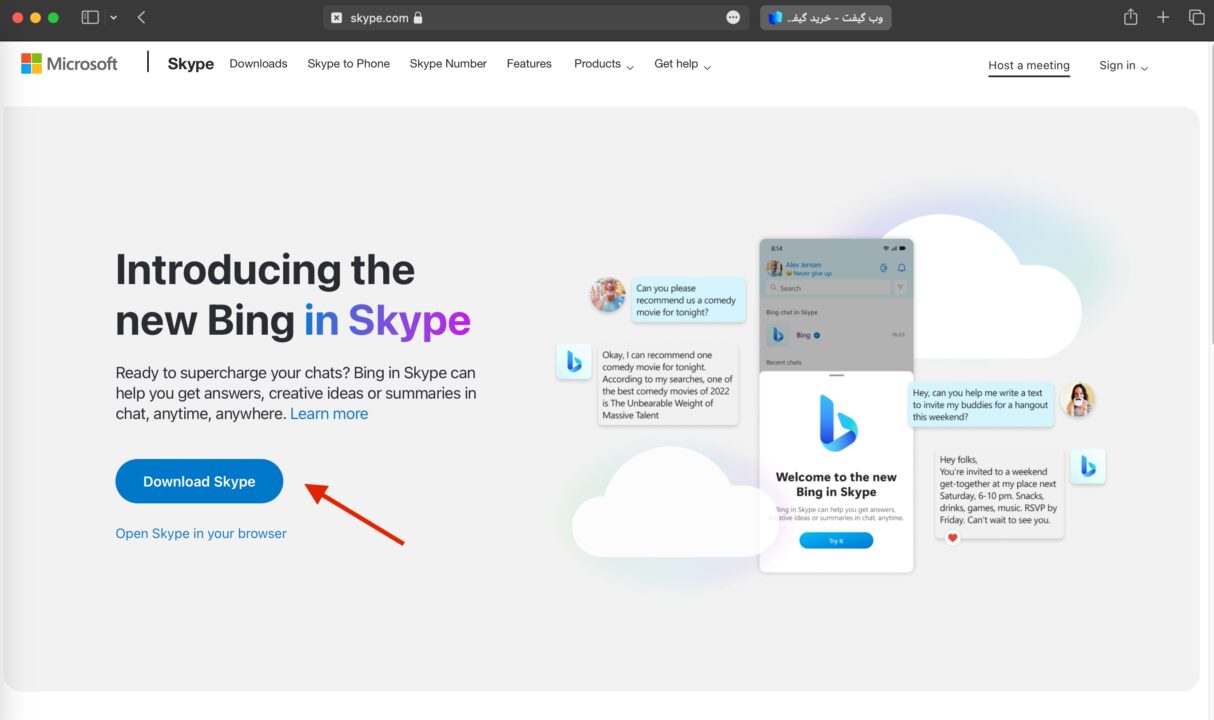Switch to the second Safari tab

(825, 17)
